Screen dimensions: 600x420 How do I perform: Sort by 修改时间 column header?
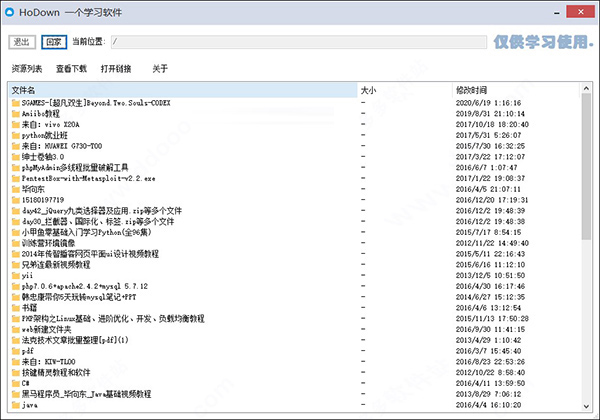(x=516, y=90)
